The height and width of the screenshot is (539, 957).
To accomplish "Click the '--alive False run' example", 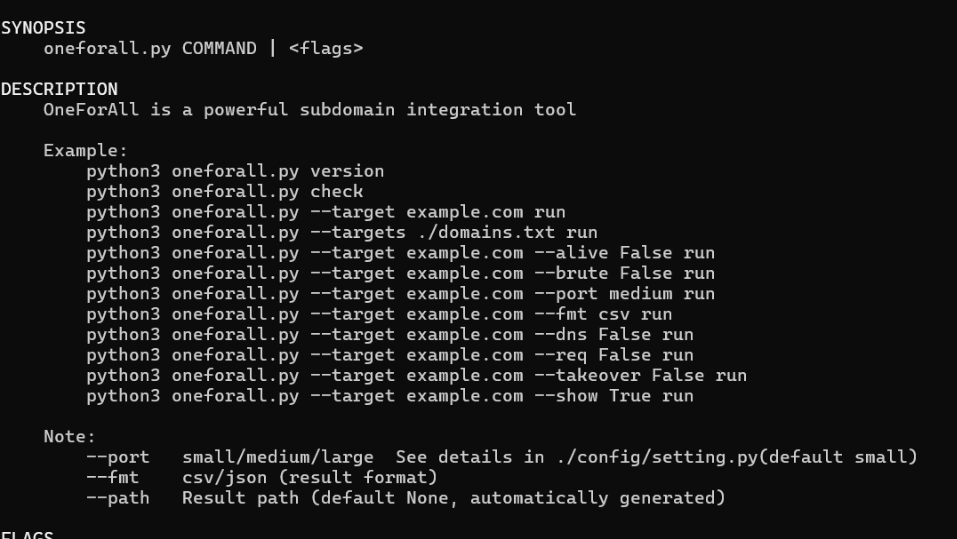I will click(400, 253).
